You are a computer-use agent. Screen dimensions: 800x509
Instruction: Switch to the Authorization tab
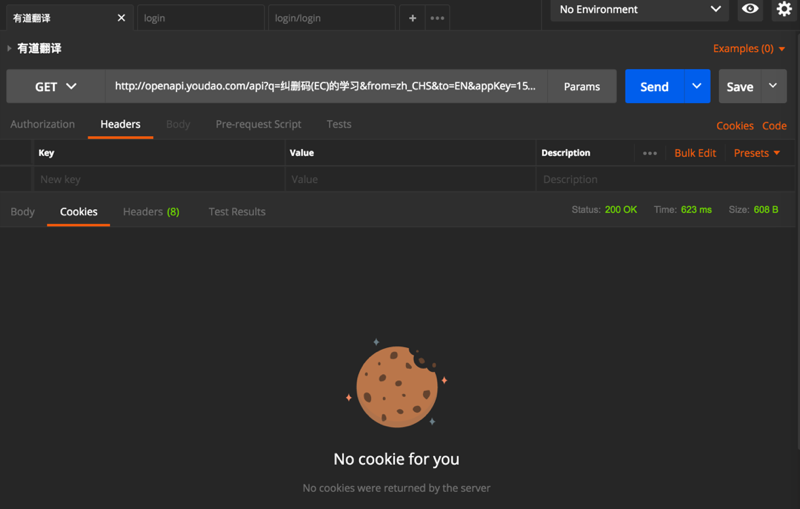[x=42, y=124]
